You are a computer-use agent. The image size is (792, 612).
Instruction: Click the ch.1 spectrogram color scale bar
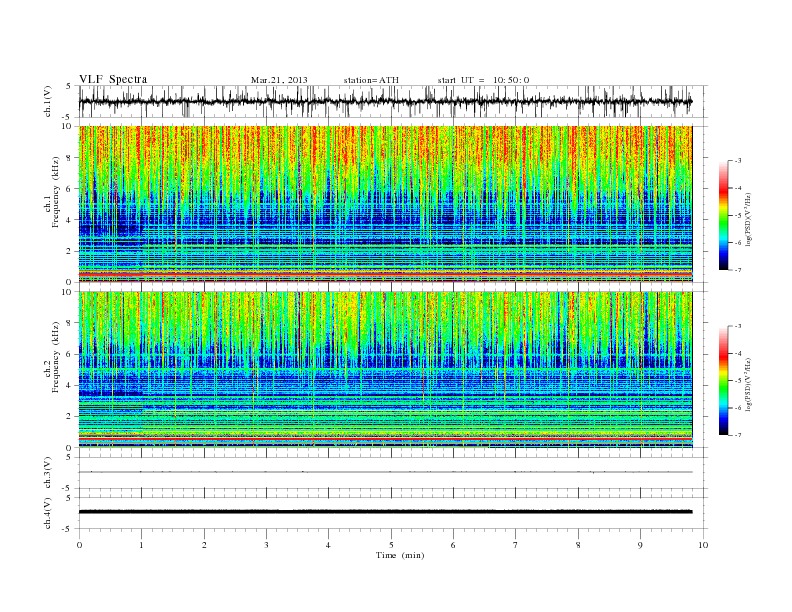723,215
